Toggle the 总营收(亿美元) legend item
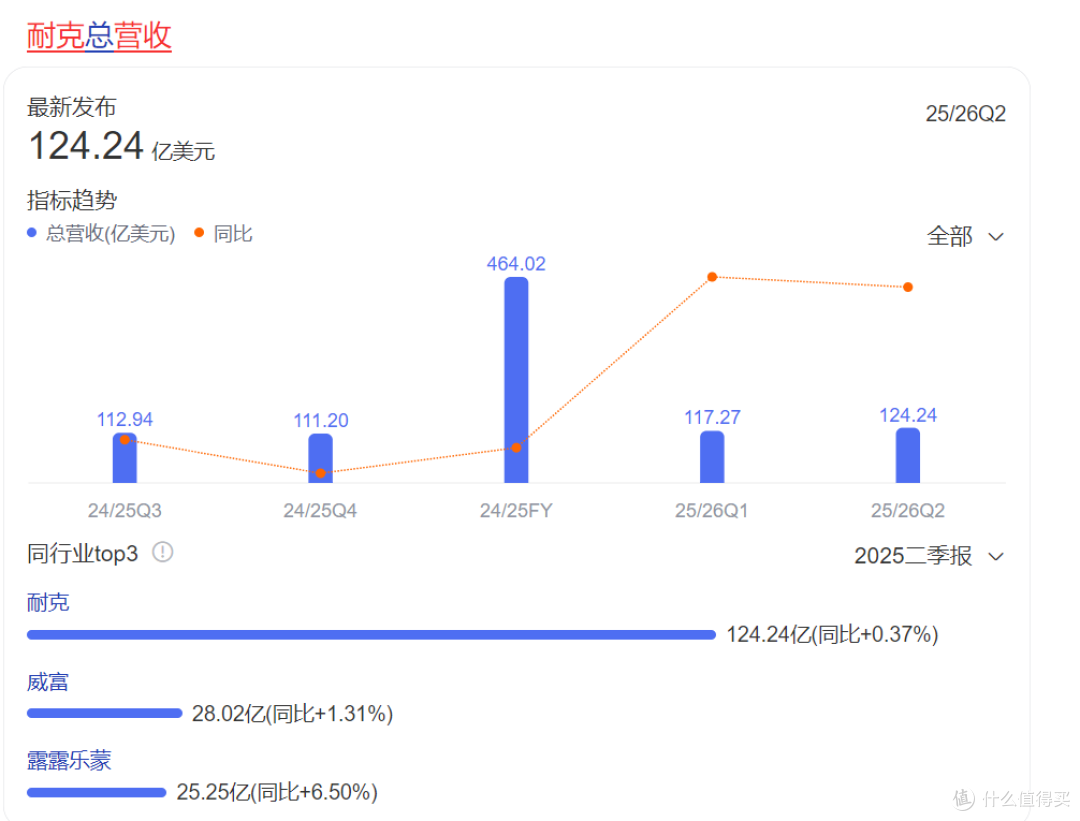The height and width of the screenshot is (821, 1080). tap(101, 233)
